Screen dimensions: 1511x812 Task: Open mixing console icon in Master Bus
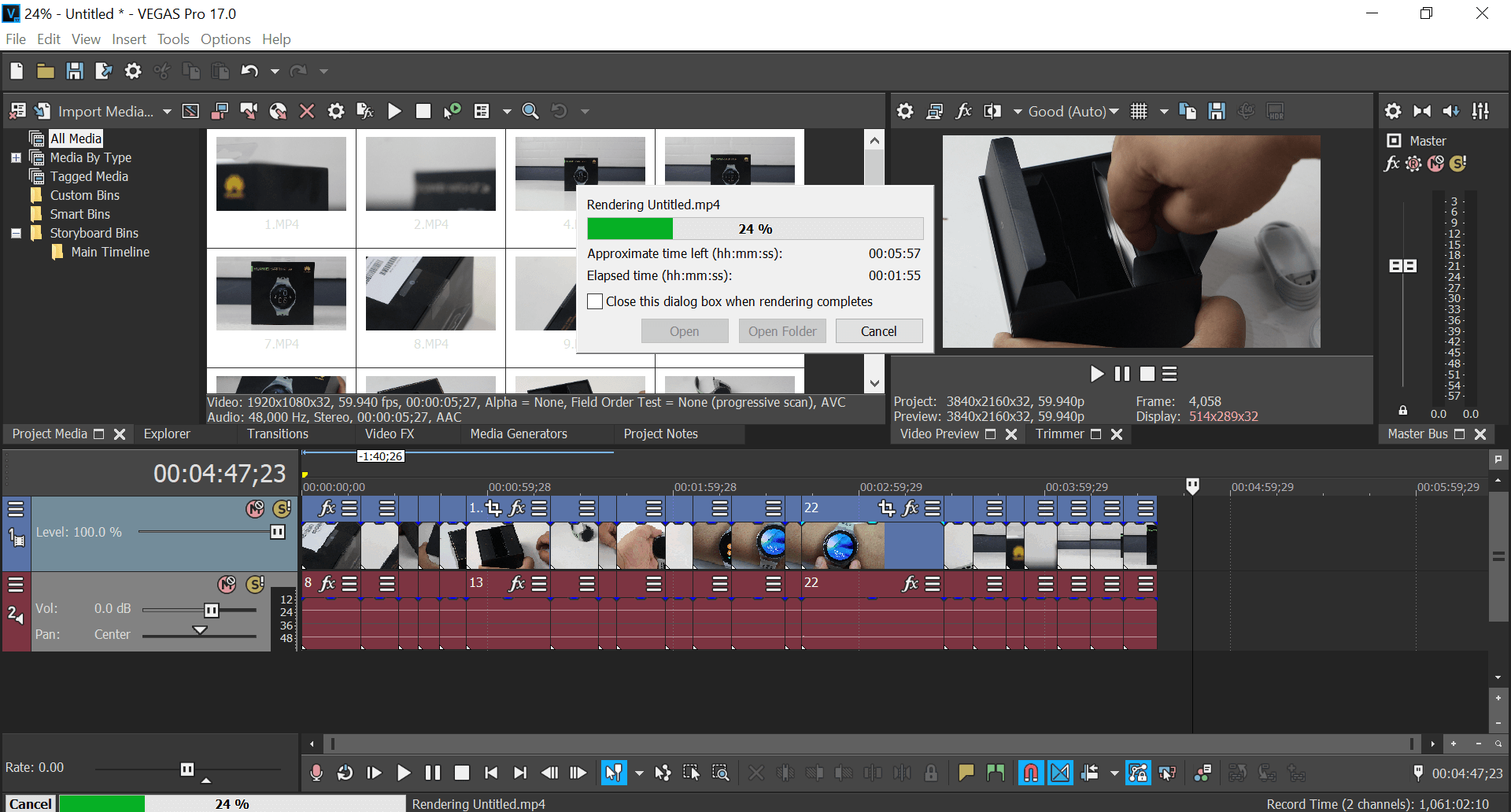point(1481,111)
